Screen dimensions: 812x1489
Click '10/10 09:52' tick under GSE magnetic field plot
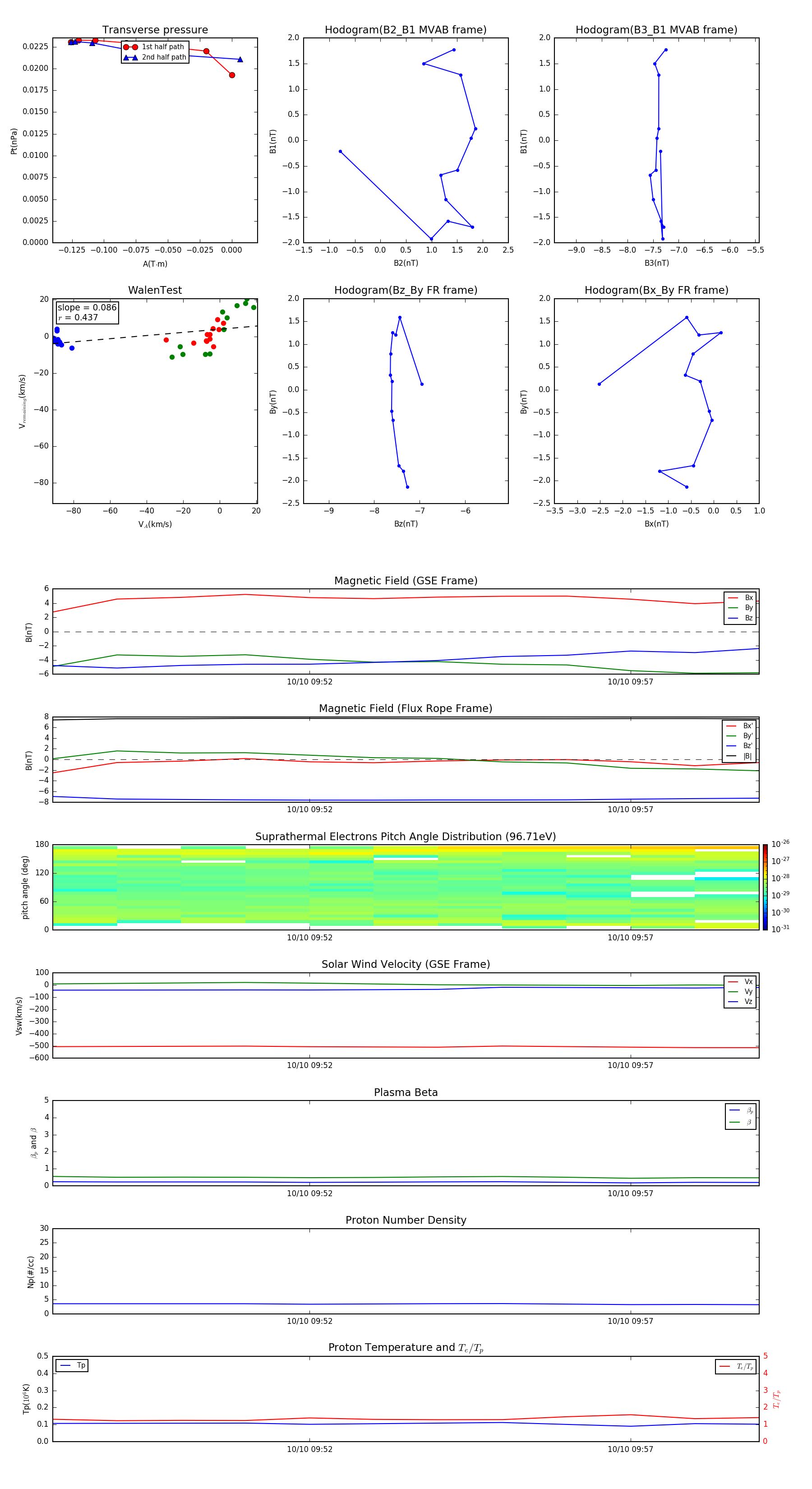pyautogui.click(x=310, y=682)
